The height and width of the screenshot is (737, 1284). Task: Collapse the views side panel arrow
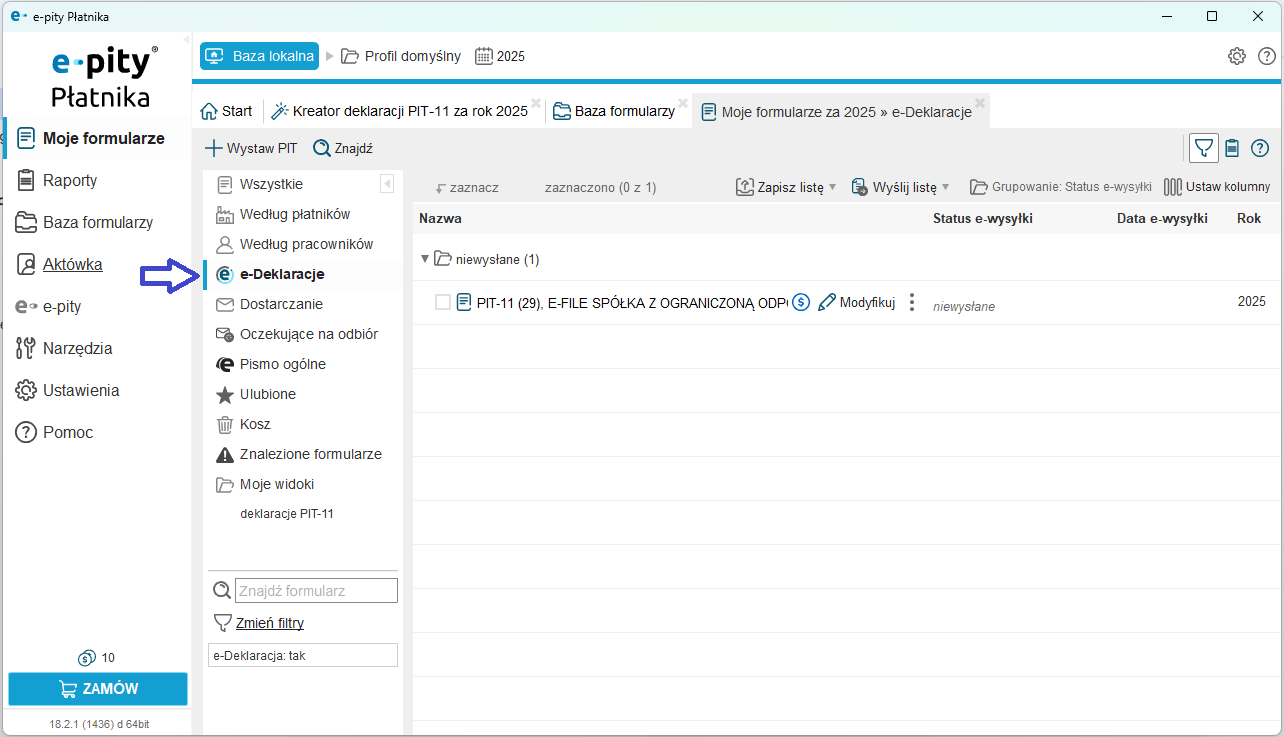click(387, 184)
